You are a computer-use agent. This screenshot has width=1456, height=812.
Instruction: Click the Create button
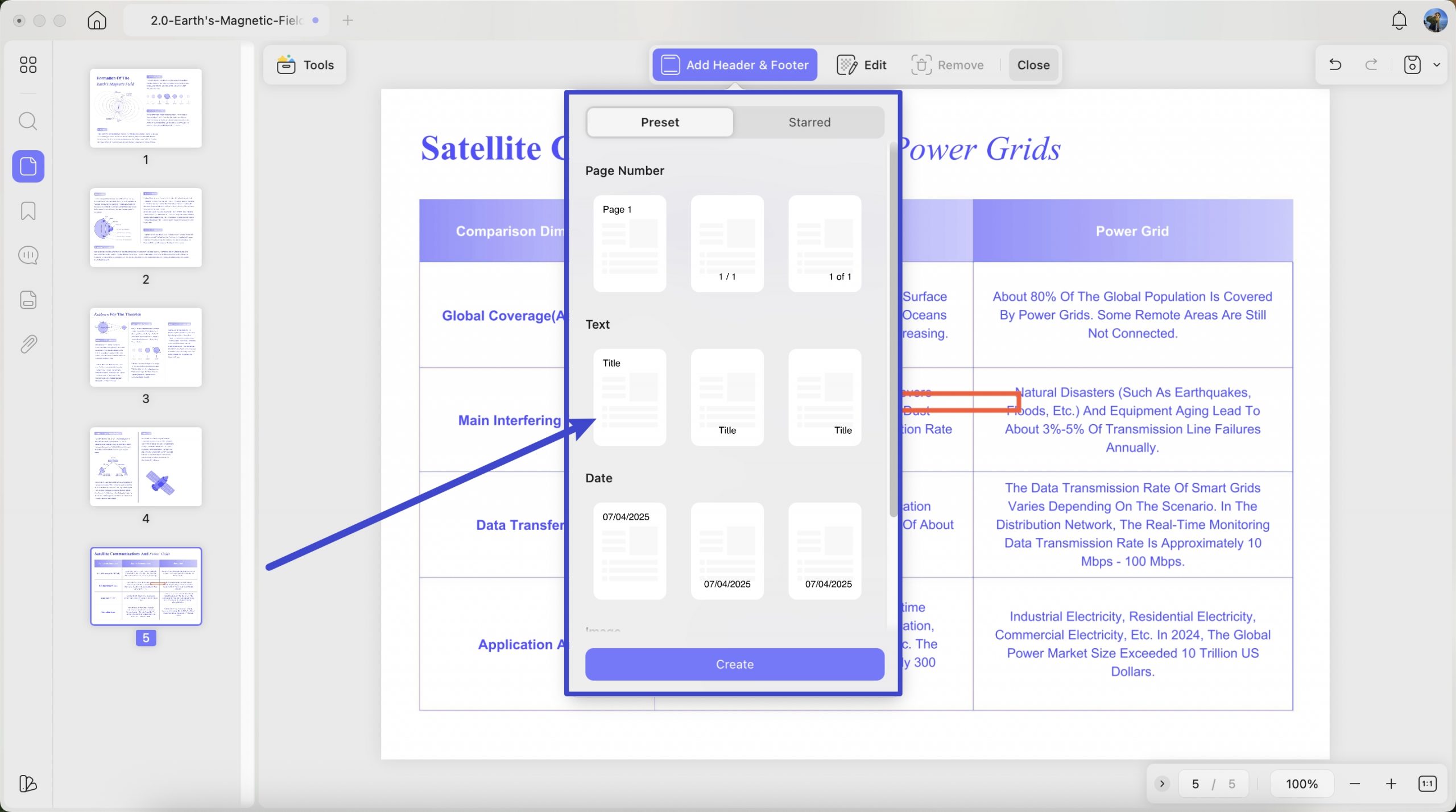734,664
